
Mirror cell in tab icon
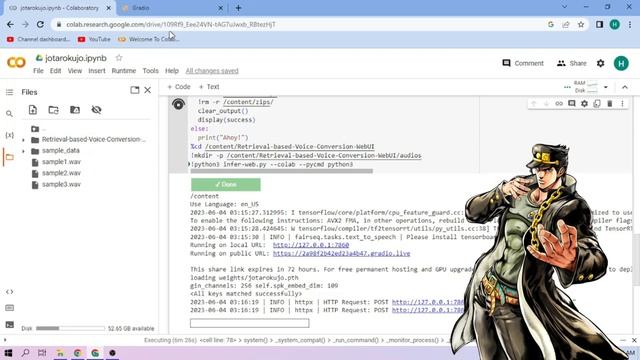[x=597, y=104]
